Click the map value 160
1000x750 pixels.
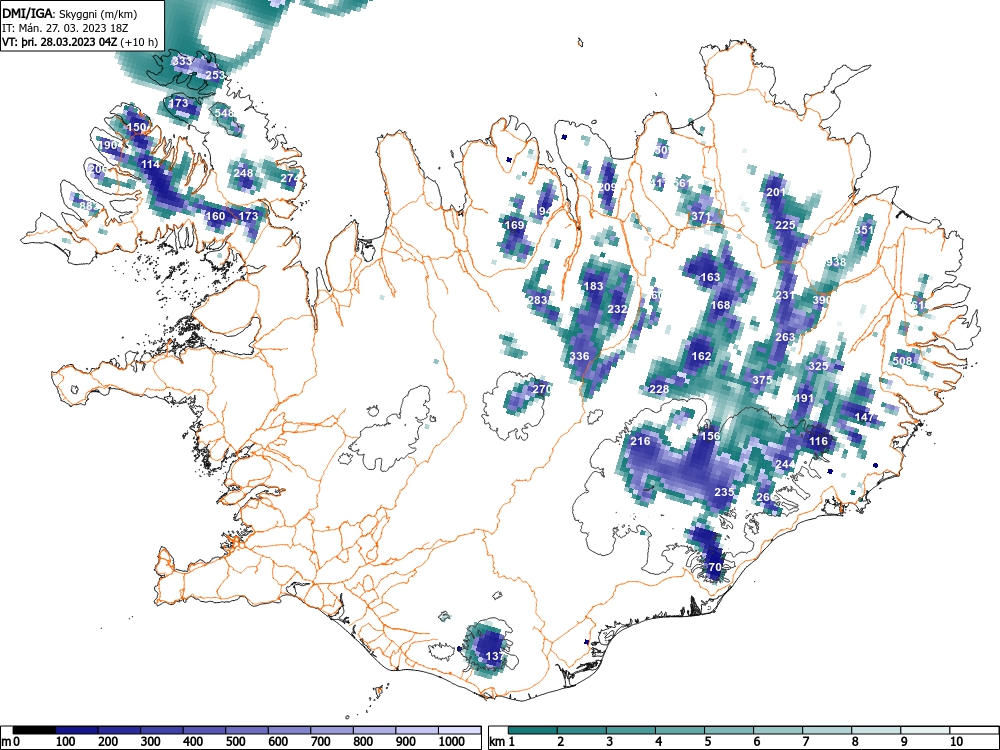coord(216,216)
